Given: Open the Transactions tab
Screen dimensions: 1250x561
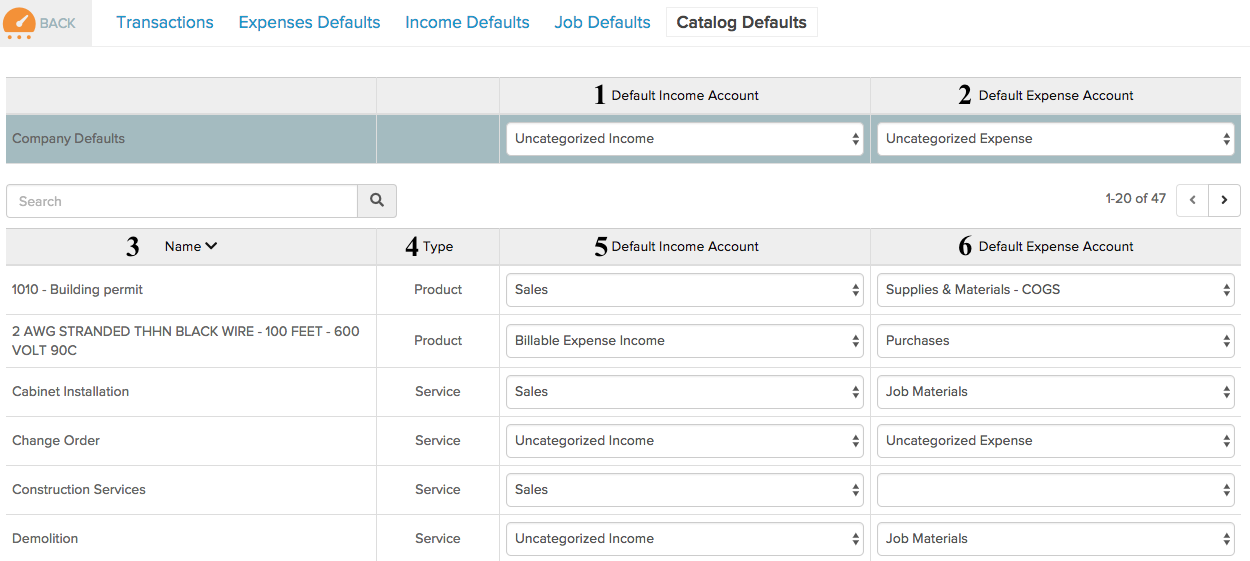Looking at the screenshot, I should (165, 22).
